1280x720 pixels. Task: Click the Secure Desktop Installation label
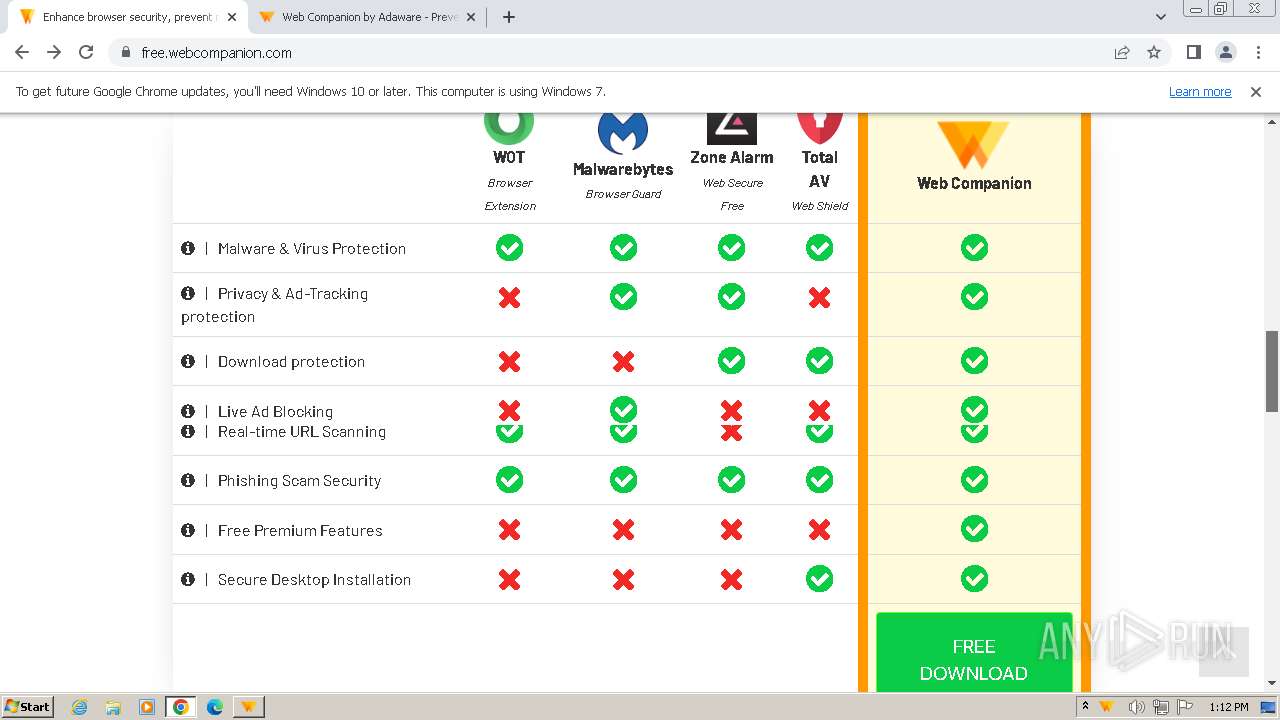[314, 579]
